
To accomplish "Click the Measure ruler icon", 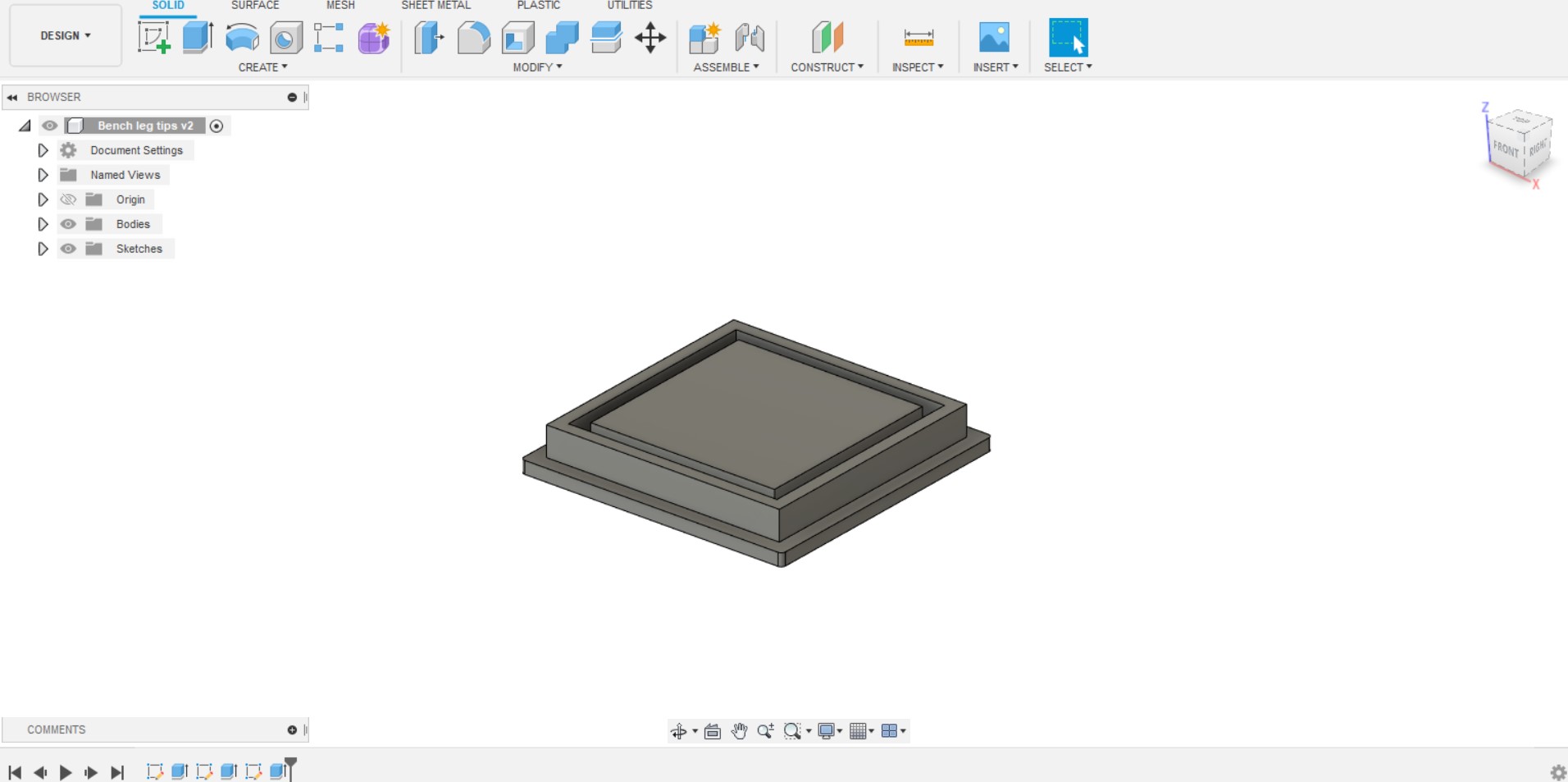I will [918, 38].
